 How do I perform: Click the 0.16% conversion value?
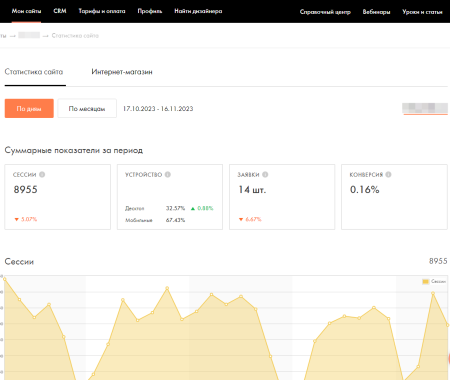[x=365, y=190]
